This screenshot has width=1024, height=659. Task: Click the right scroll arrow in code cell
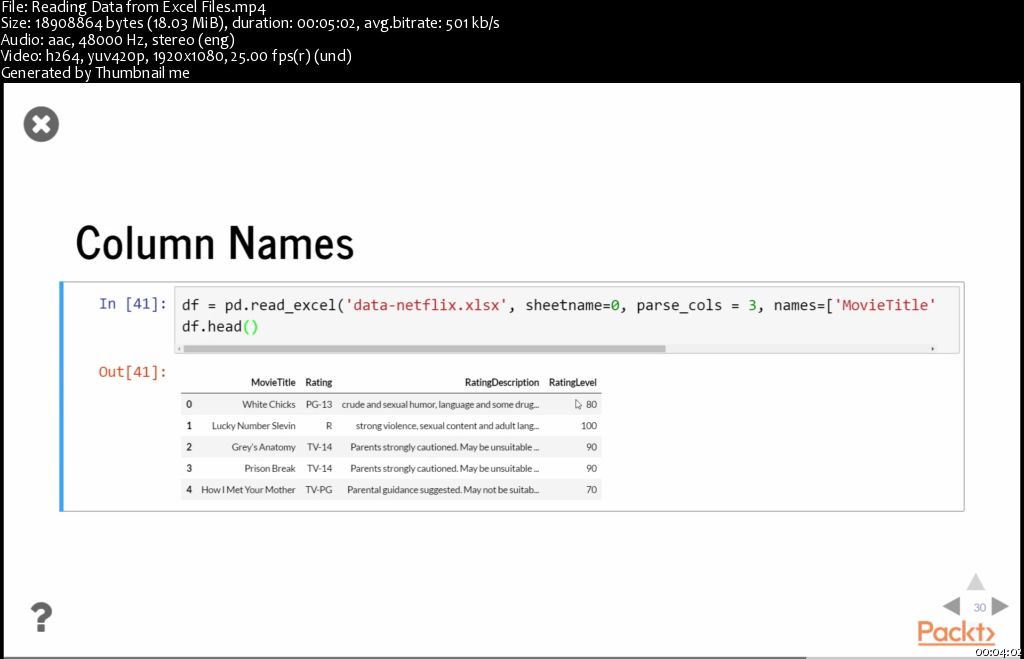pos(933,349)
